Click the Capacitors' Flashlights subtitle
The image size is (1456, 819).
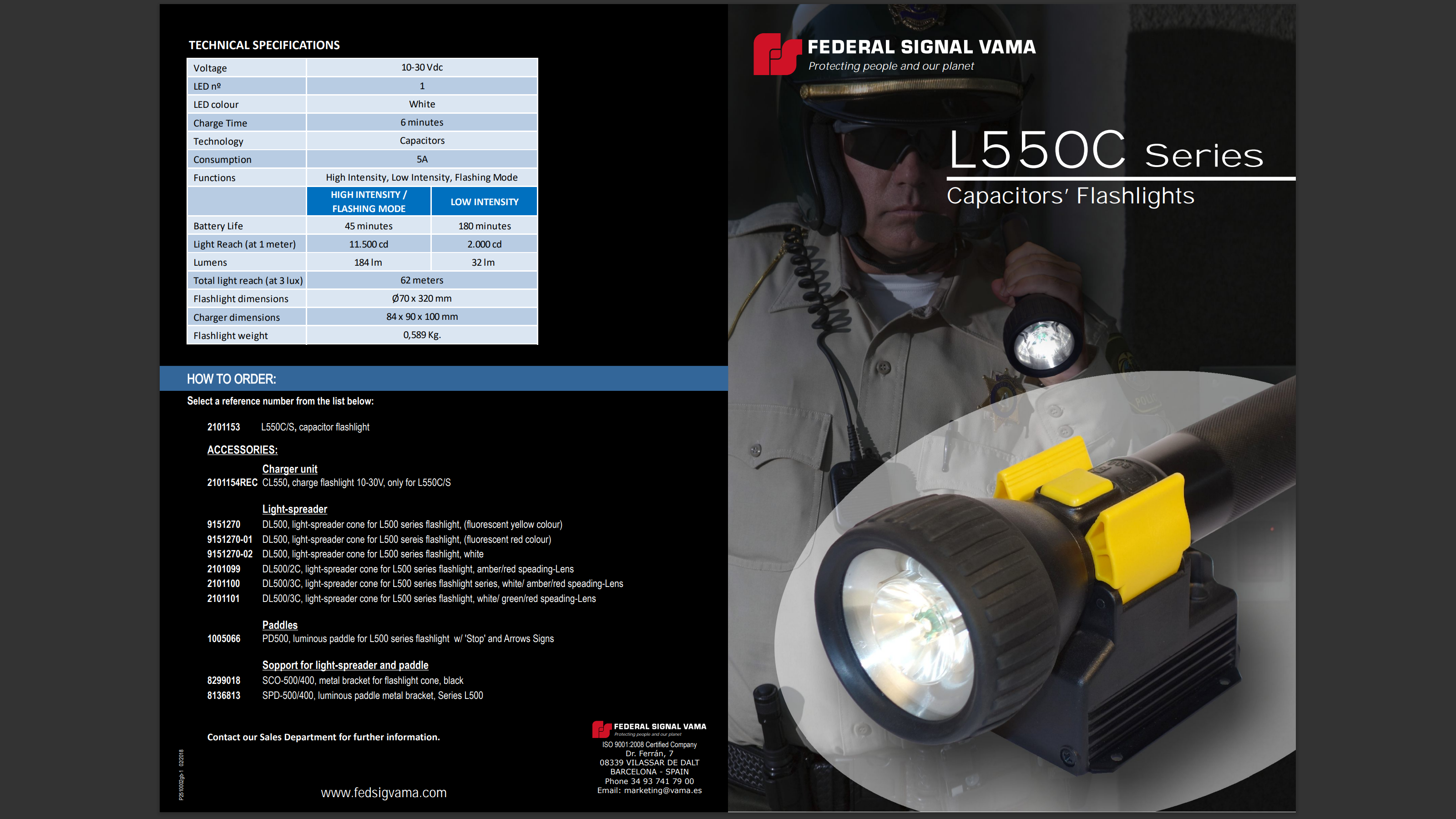1071,196
